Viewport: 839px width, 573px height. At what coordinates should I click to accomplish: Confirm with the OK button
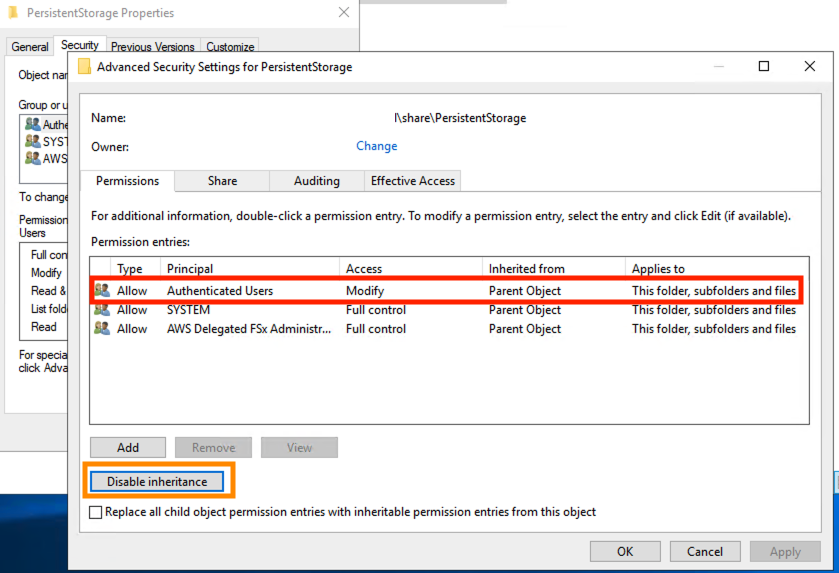[625, 552]
